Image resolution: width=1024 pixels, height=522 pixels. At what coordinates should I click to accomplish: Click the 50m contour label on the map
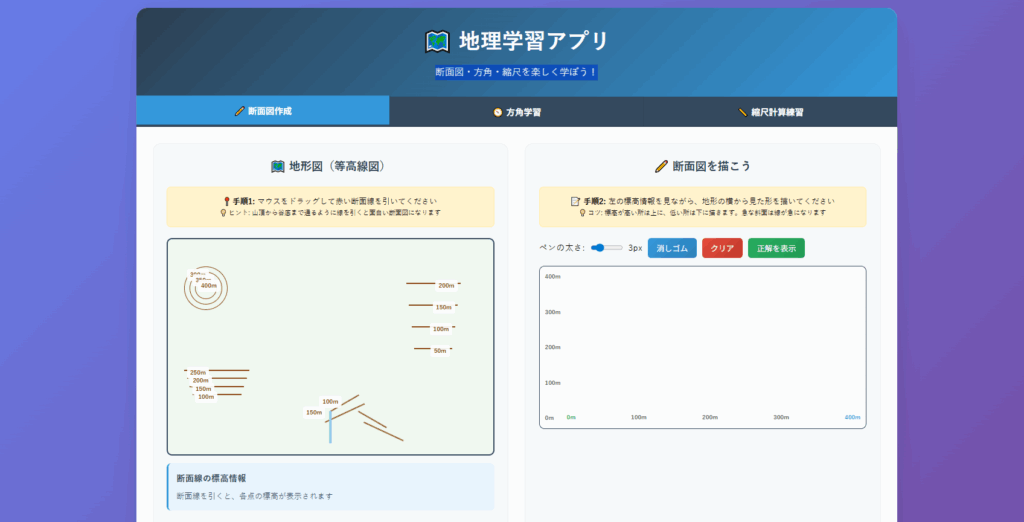(x=440, y=351)
